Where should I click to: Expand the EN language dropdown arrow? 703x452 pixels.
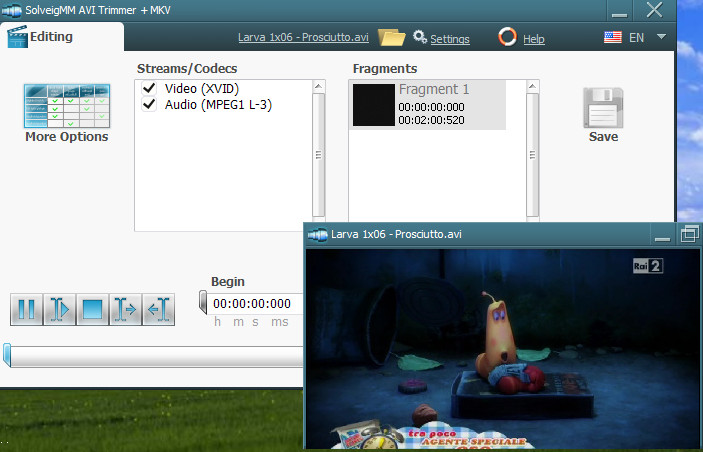(x=661, y=37)
